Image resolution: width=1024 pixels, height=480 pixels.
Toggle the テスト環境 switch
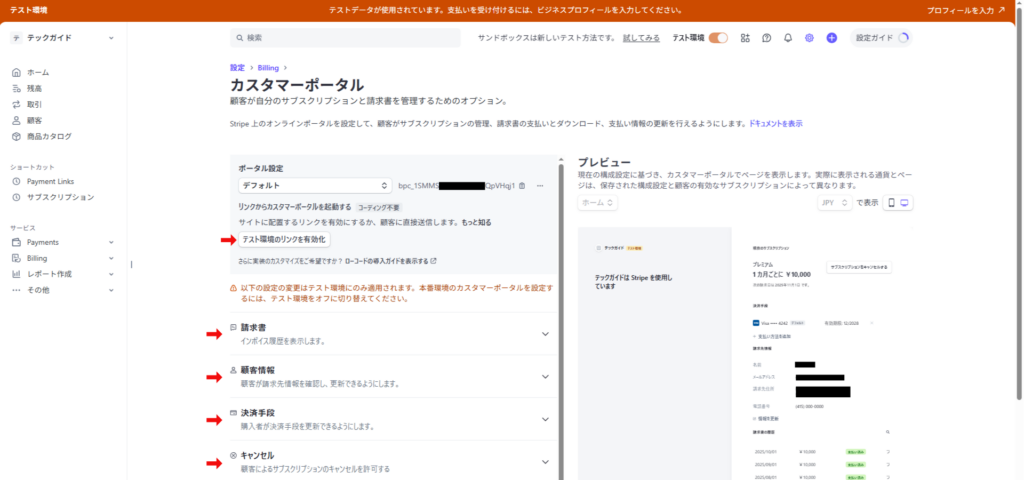(718, 38)
